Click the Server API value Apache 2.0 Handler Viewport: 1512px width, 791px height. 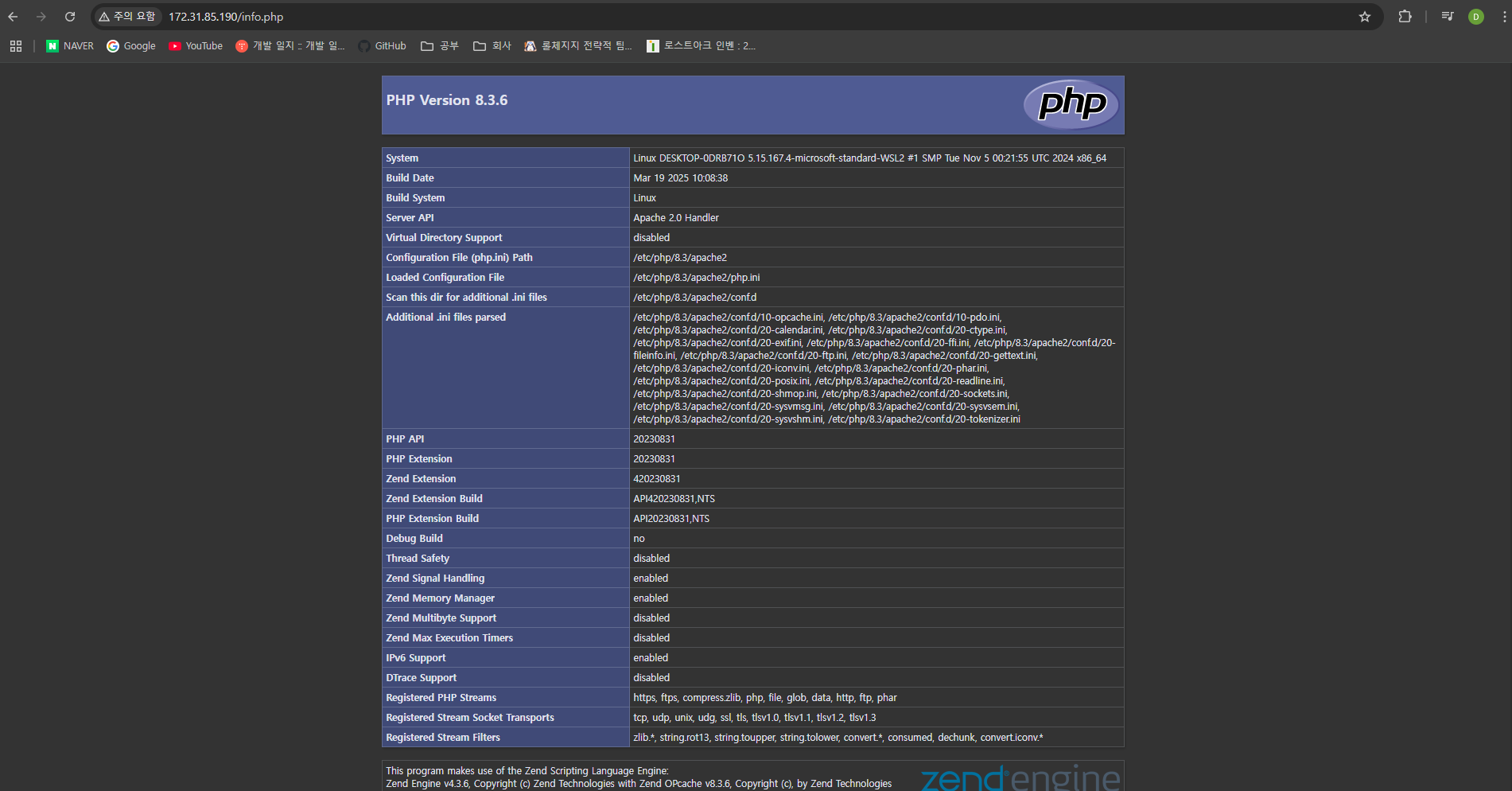coord(676,218)
